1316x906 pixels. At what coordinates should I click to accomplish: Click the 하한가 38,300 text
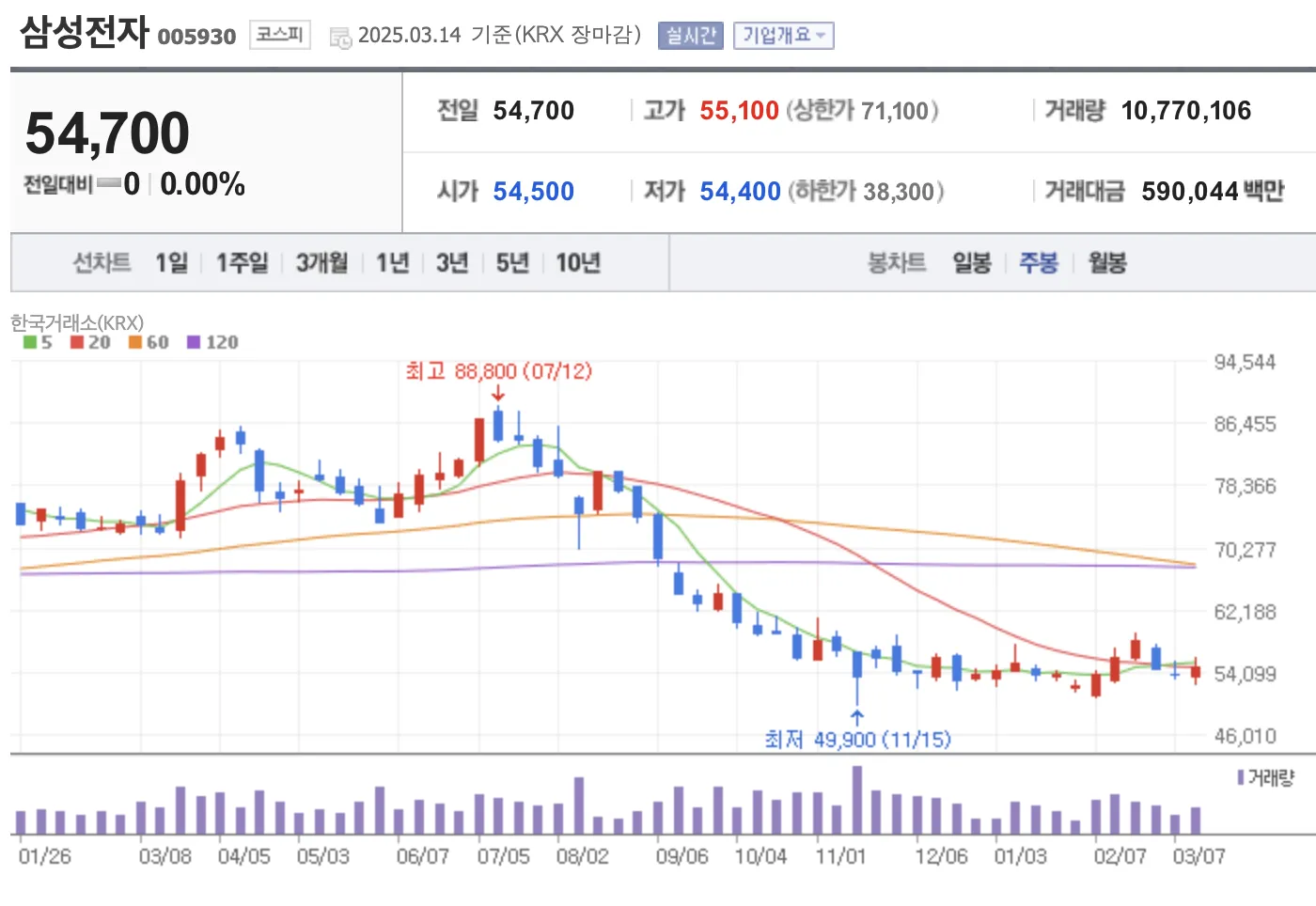[866, 192]
